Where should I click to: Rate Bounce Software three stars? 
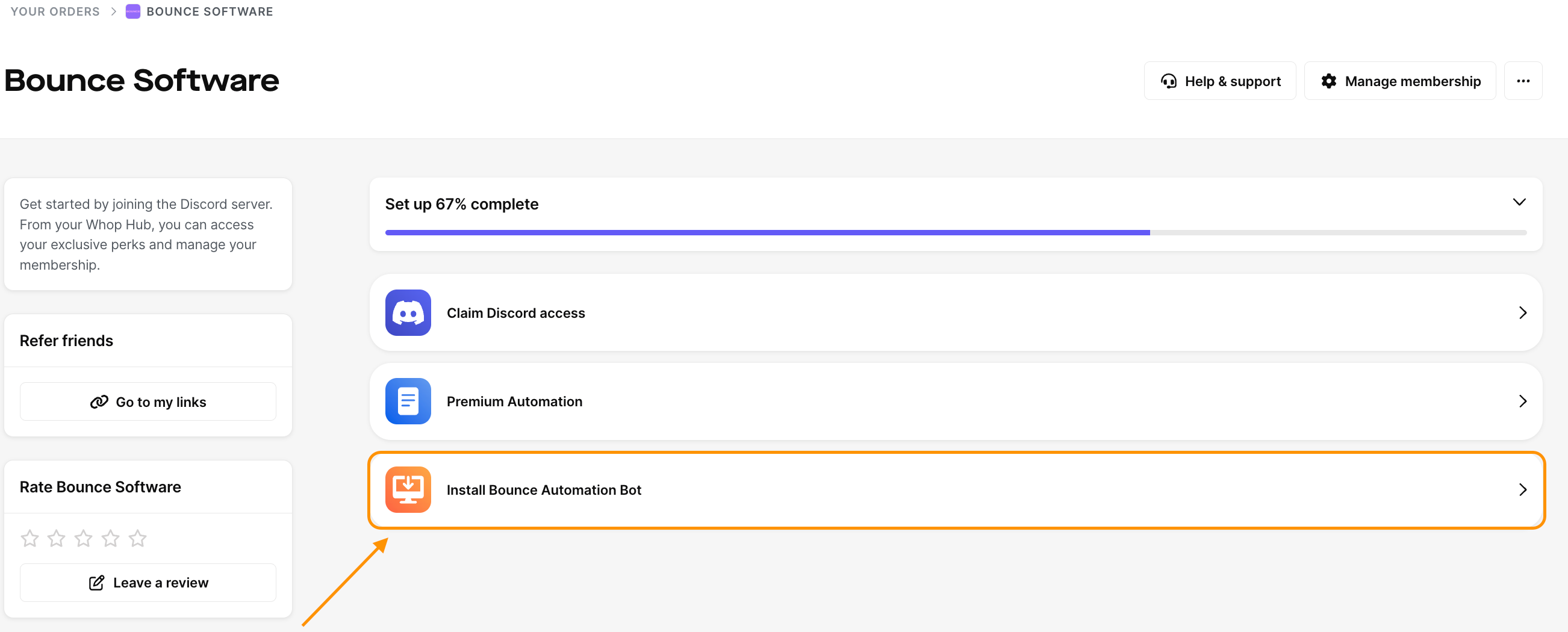pyautogui.click(x=83, y=538)
